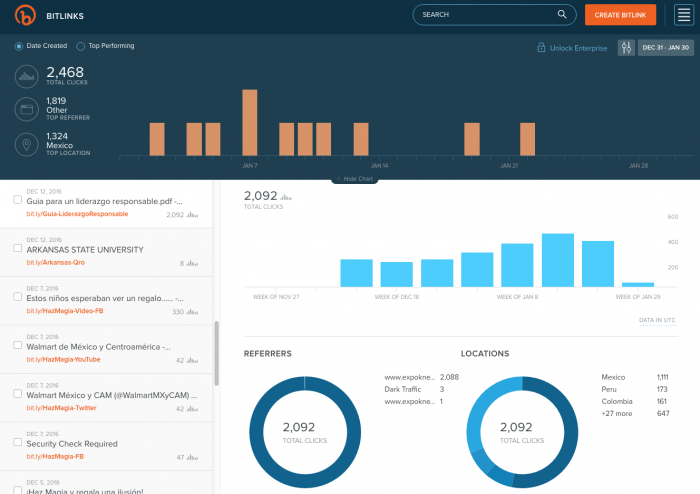Collapse the chart with Hide Chart
Image resolution: width=700 pixels, height=494 pixels.
tap(354, 179)
